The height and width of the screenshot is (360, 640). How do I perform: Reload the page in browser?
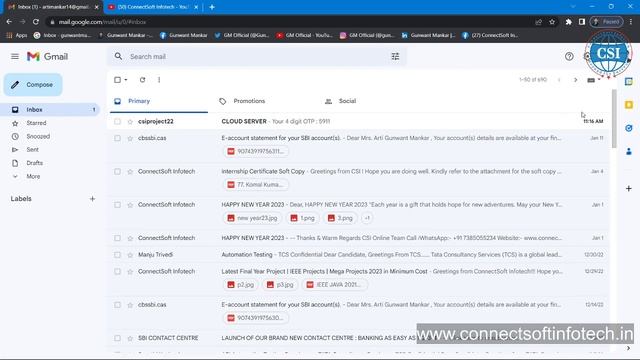pyautogui.click(x=36, y=22)
